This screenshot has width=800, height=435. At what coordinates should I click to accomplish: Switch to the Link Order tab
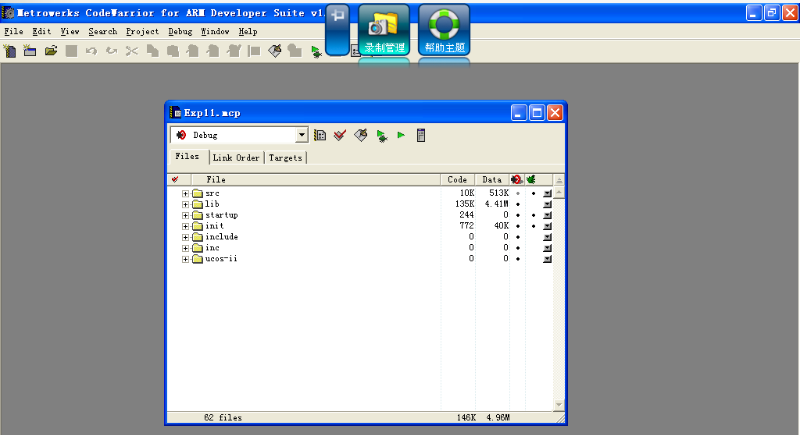pos(236,158)
